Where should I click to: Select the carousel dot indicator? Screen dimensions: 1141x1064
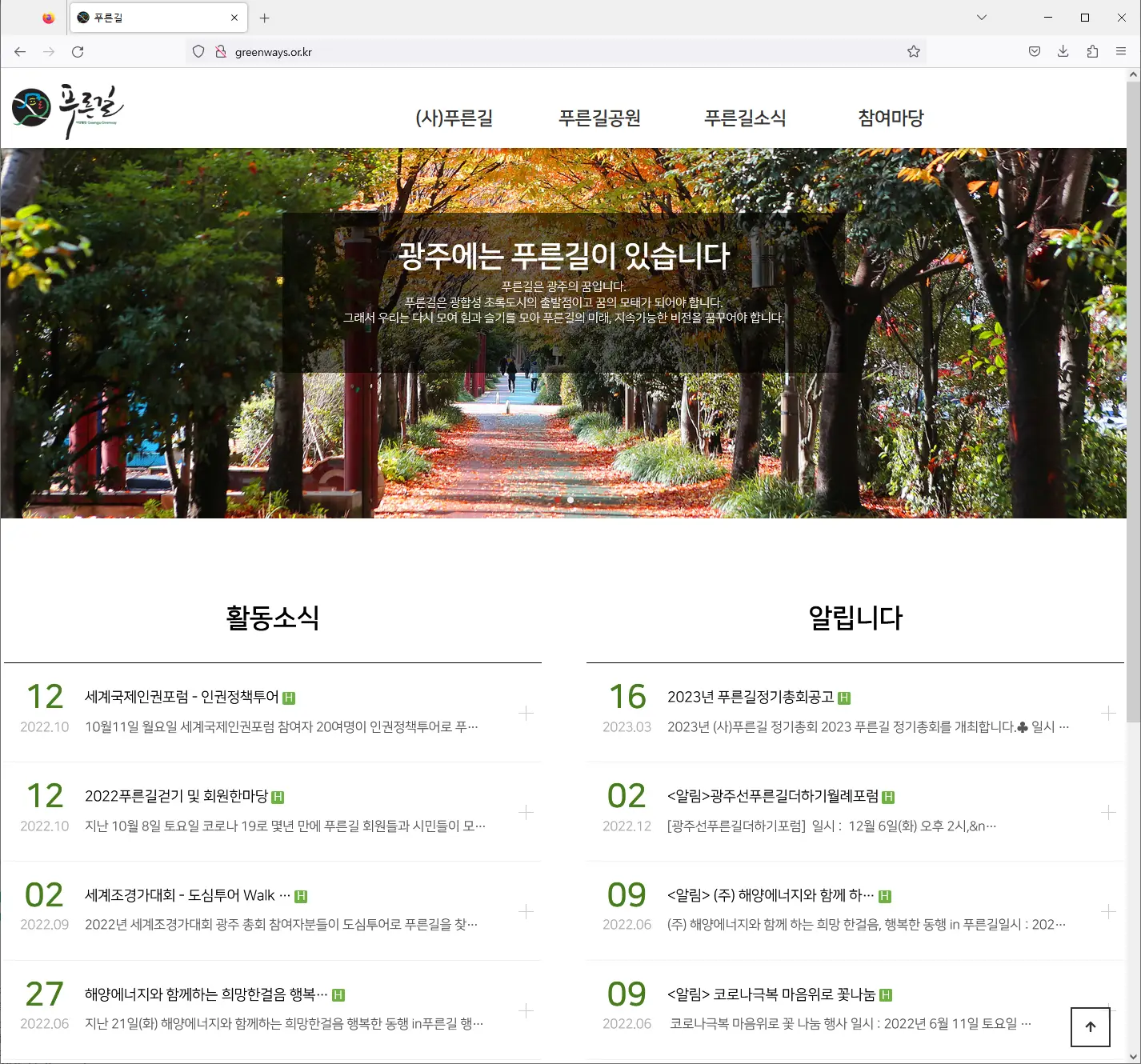pyautogui.click(x=570, y=499)
